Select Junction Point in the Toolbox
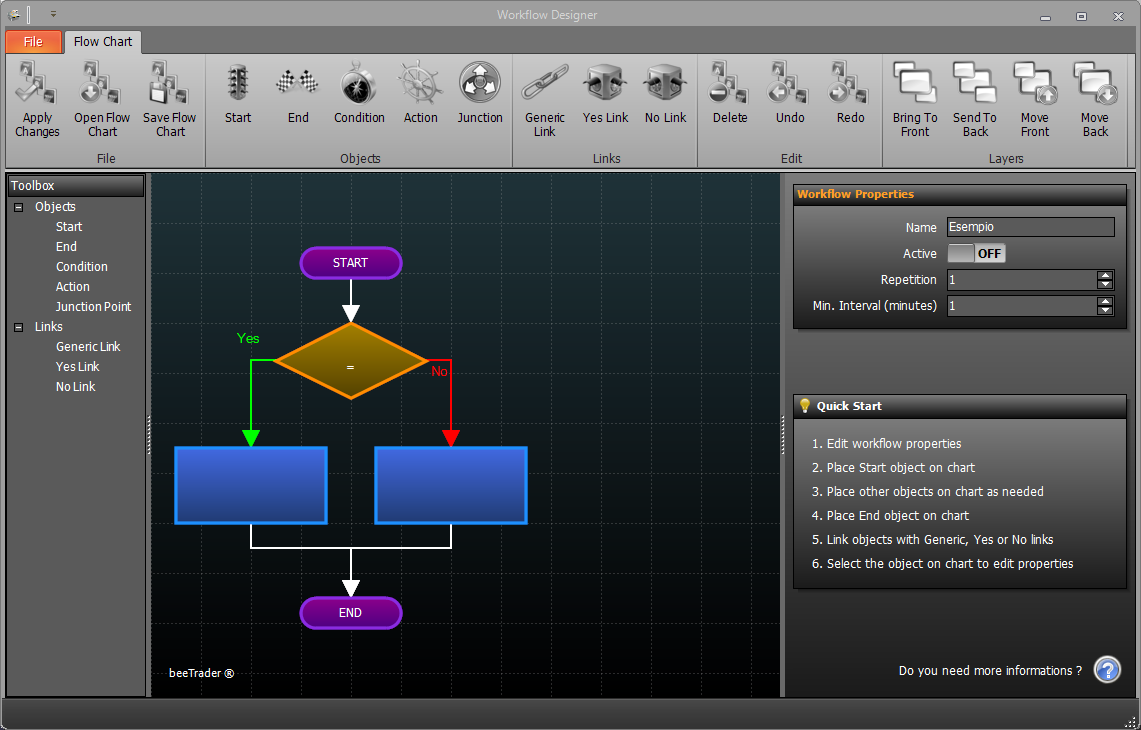This screenshot has width=1141, height=730. [x=93, y=307]
